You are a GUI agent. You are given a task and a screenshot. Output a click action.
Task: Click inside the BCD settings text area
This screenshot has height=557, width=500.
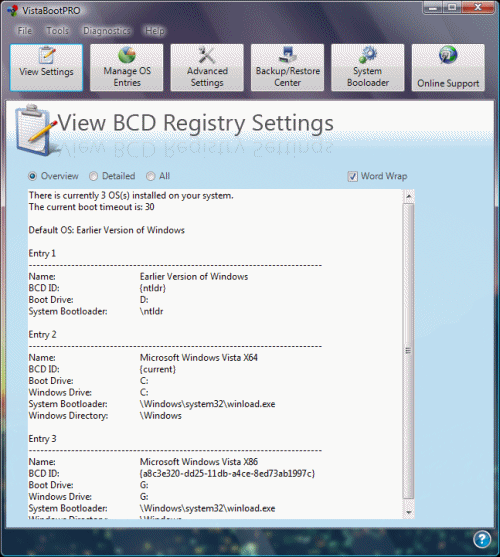(x=216, y=354)
